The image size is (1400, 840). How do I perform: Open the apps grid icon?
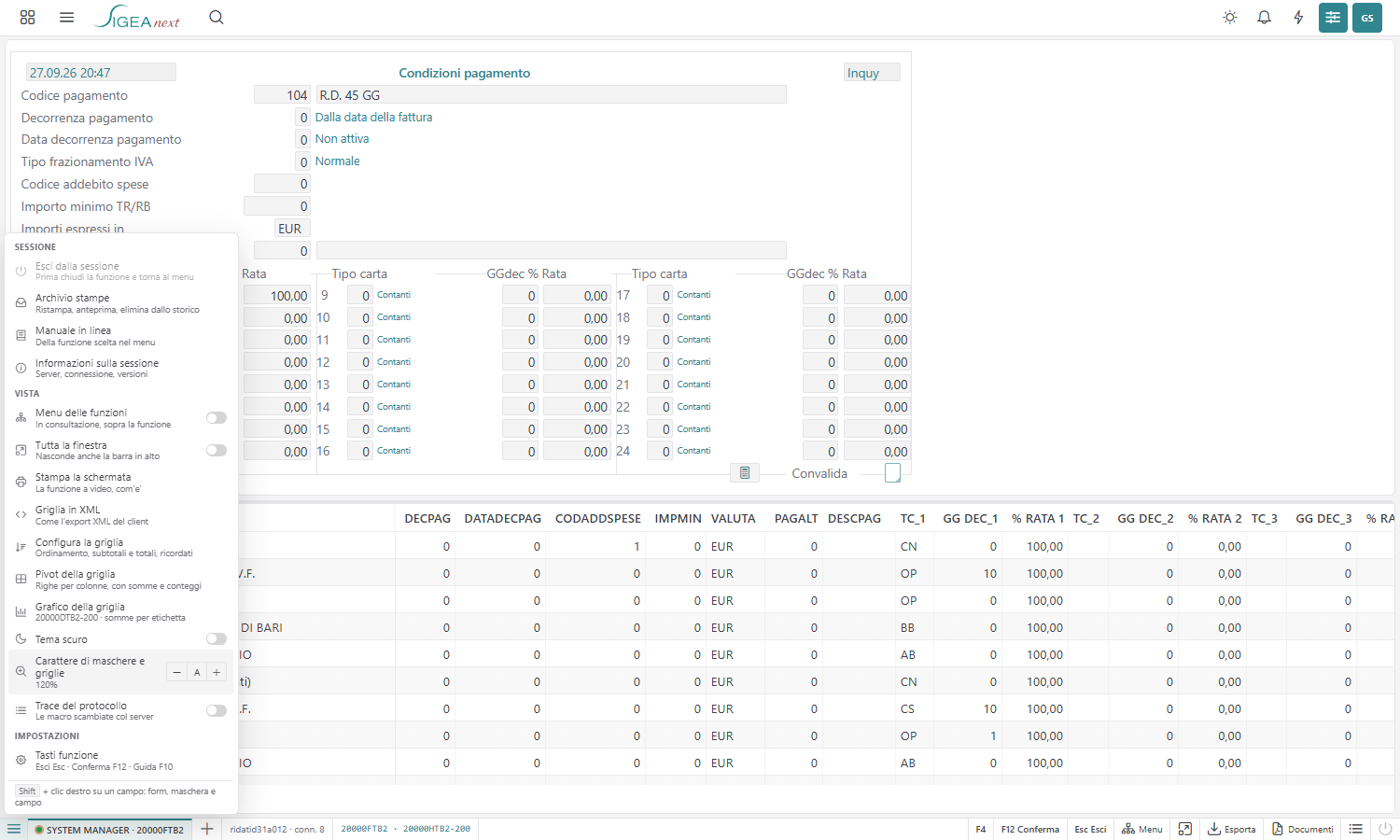click(27, 17)
